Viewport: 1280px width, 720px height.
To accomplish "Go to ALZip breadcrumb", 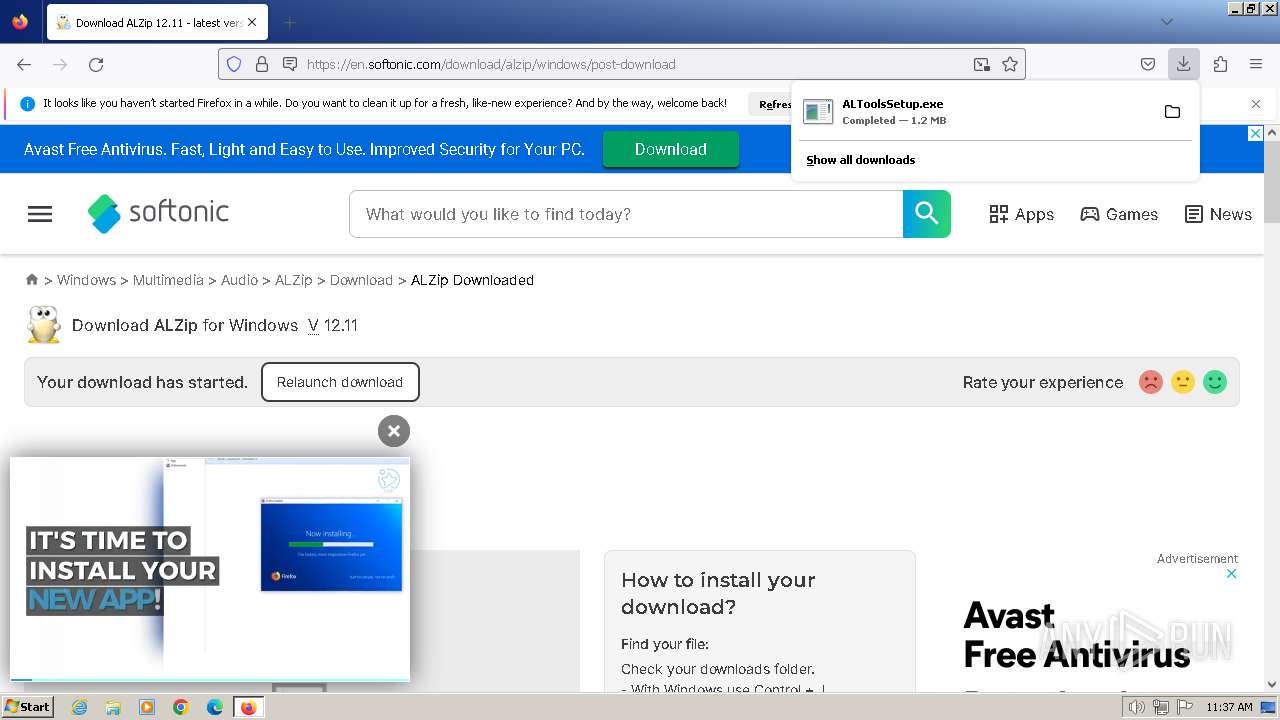I will click(294, 280).
